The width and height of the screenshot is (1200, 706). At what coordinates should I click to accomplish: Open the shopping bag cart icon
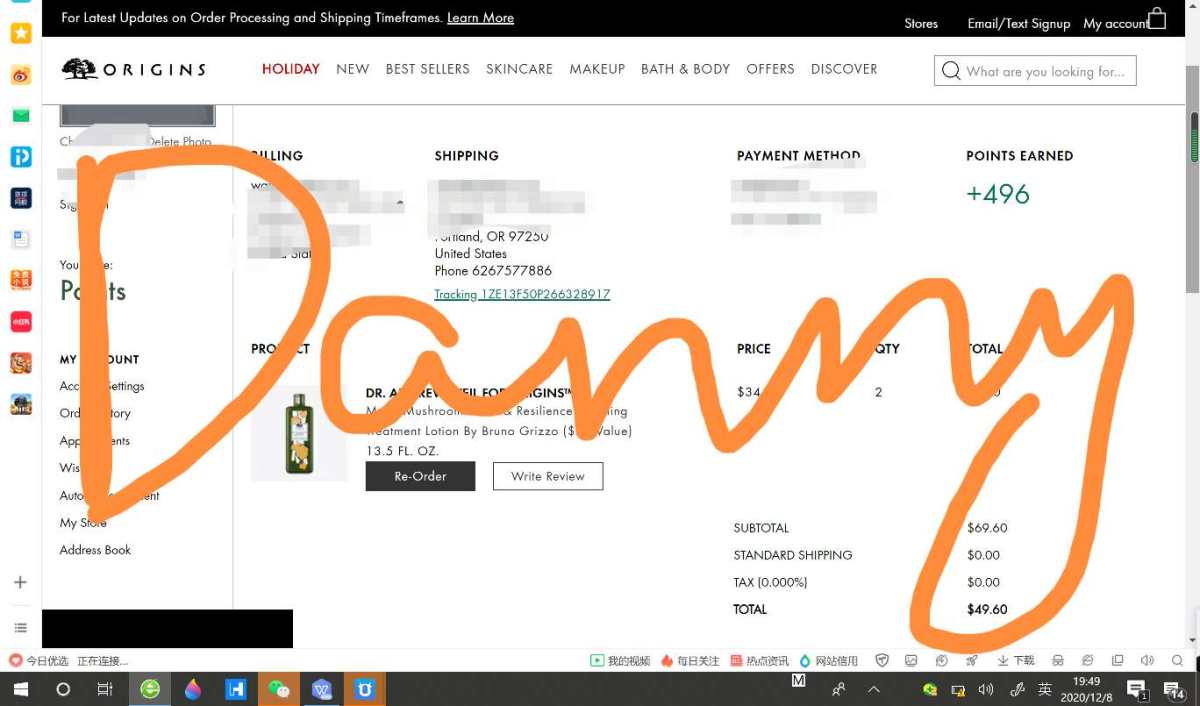(1157, 19)
